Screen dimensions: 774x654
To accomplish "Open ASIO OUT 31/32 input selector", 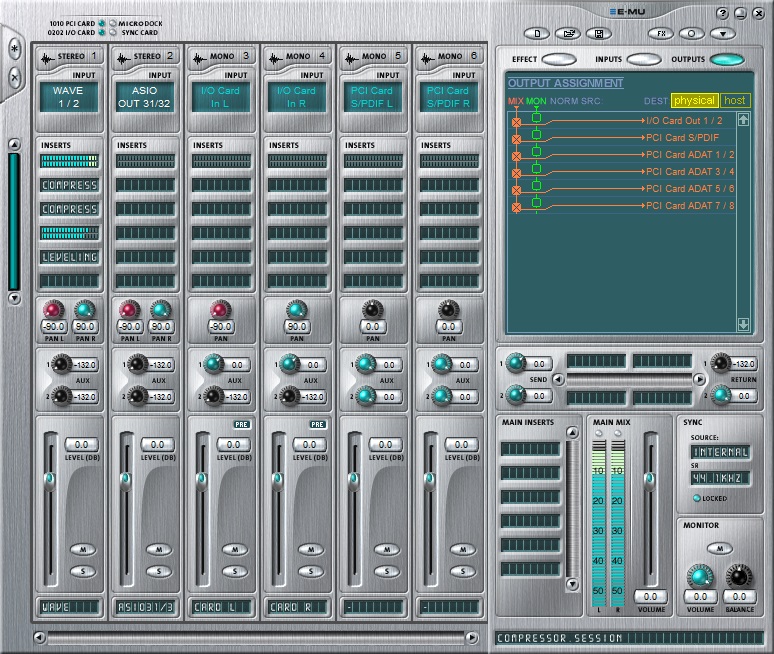I will [x=145, y=97].
